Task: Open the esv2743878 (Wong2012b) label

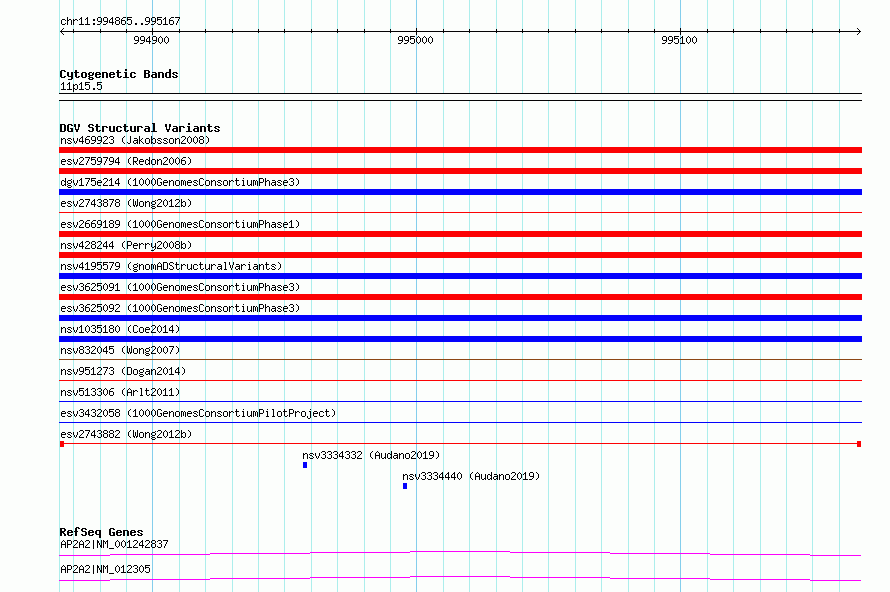Action: 126,203
